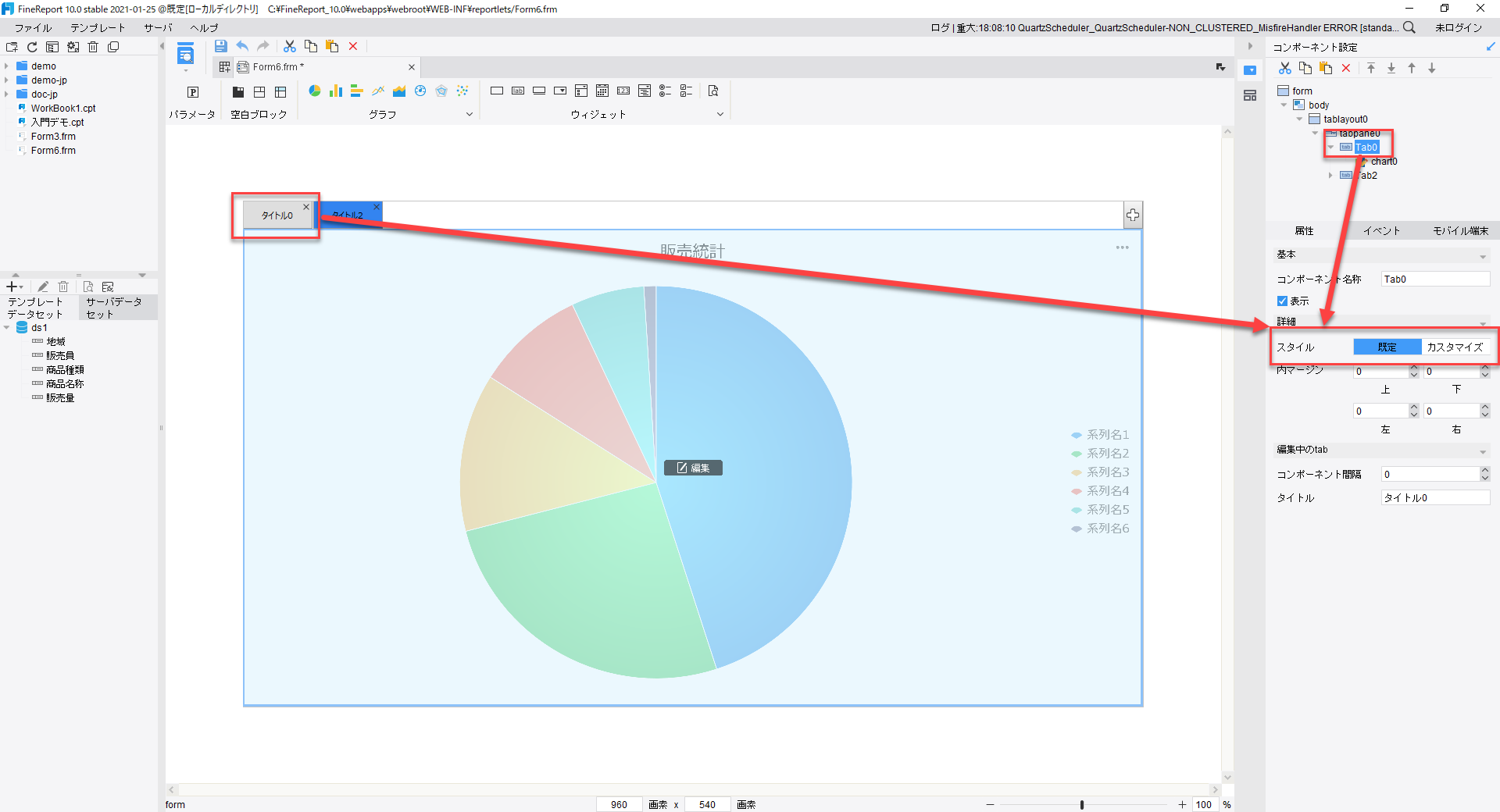This screenshot has width=1500, height=812.
Task: Open the テンプレート menu
Action: click(x=98, y=28)
